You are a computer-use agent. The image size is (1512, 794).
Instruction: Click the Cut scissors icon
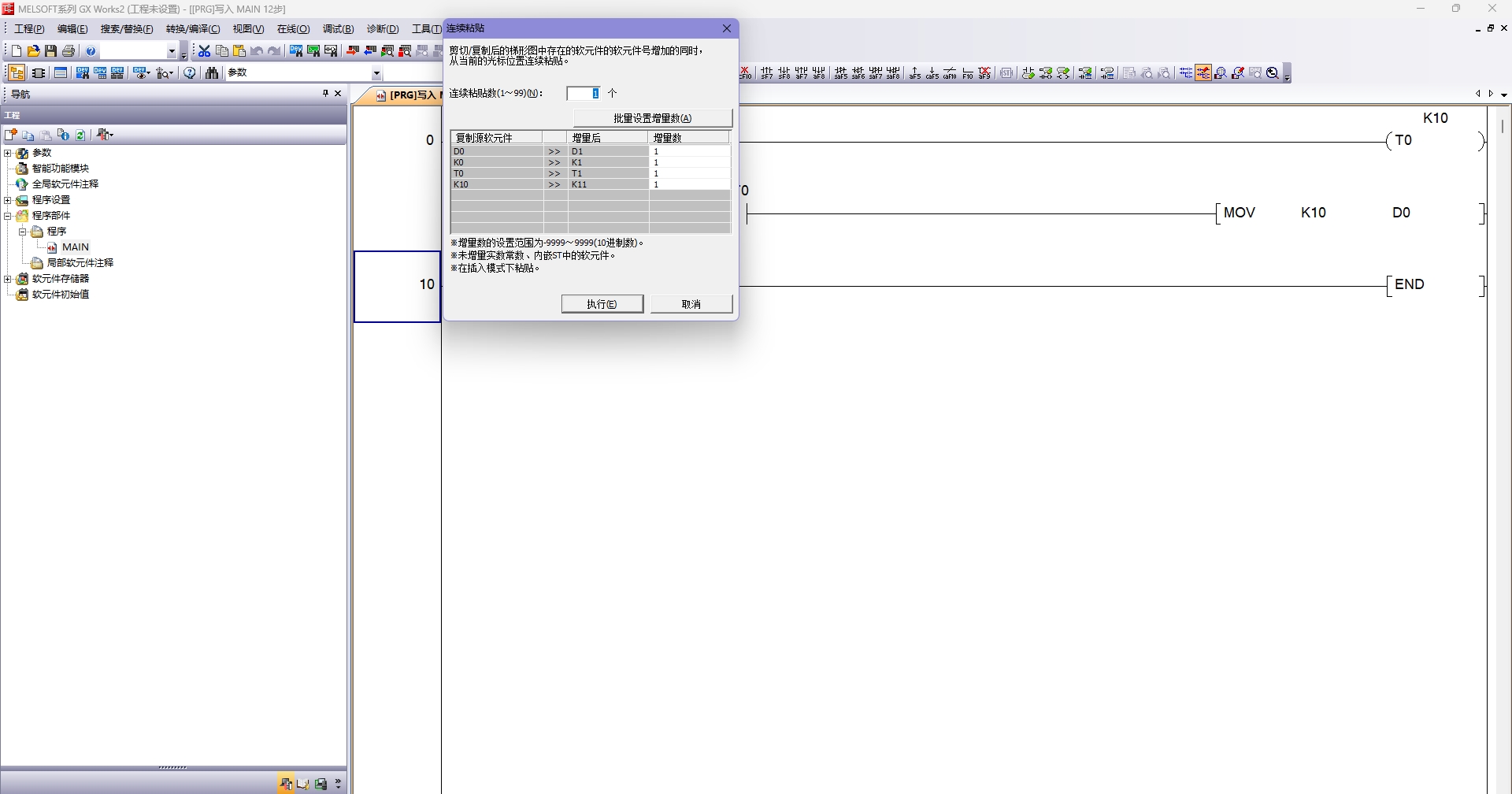point(205,51)
